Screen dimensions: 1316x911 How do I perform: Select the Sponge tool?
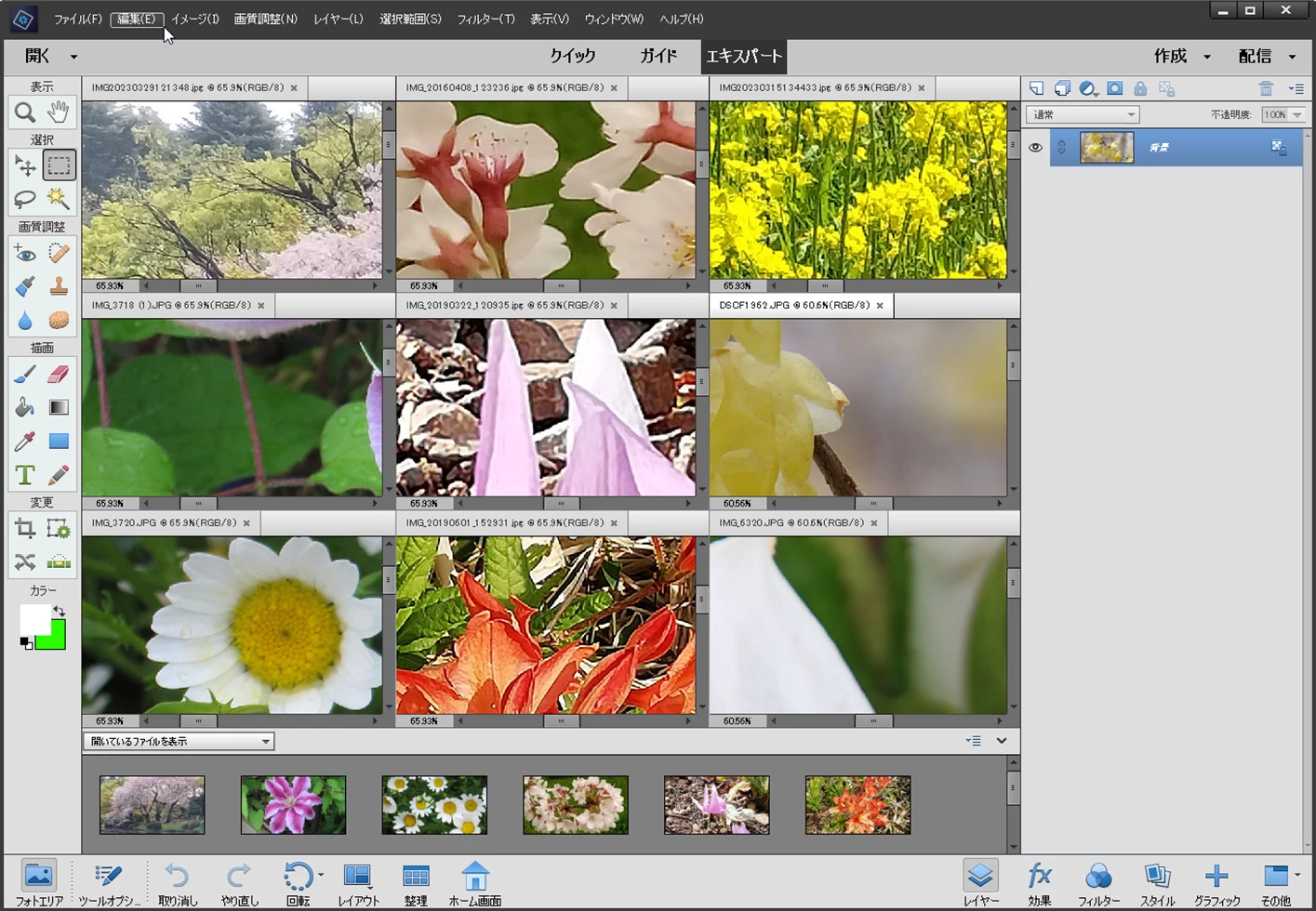coord(59,320)
